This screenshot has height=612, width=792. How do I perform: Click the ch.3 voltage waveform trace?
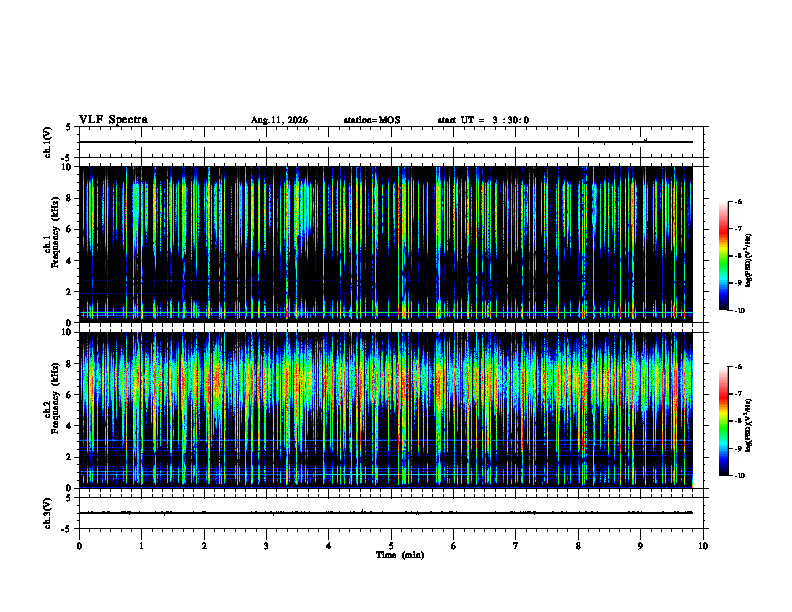386,513
